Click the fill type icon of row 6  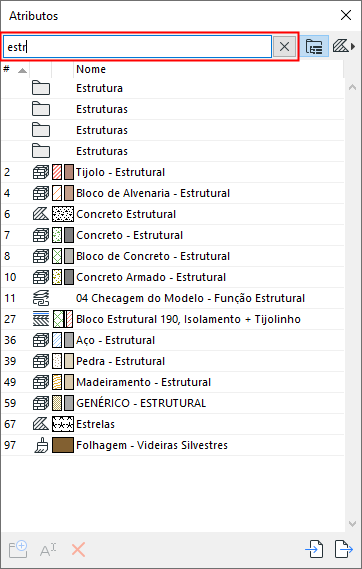point(41,214)
